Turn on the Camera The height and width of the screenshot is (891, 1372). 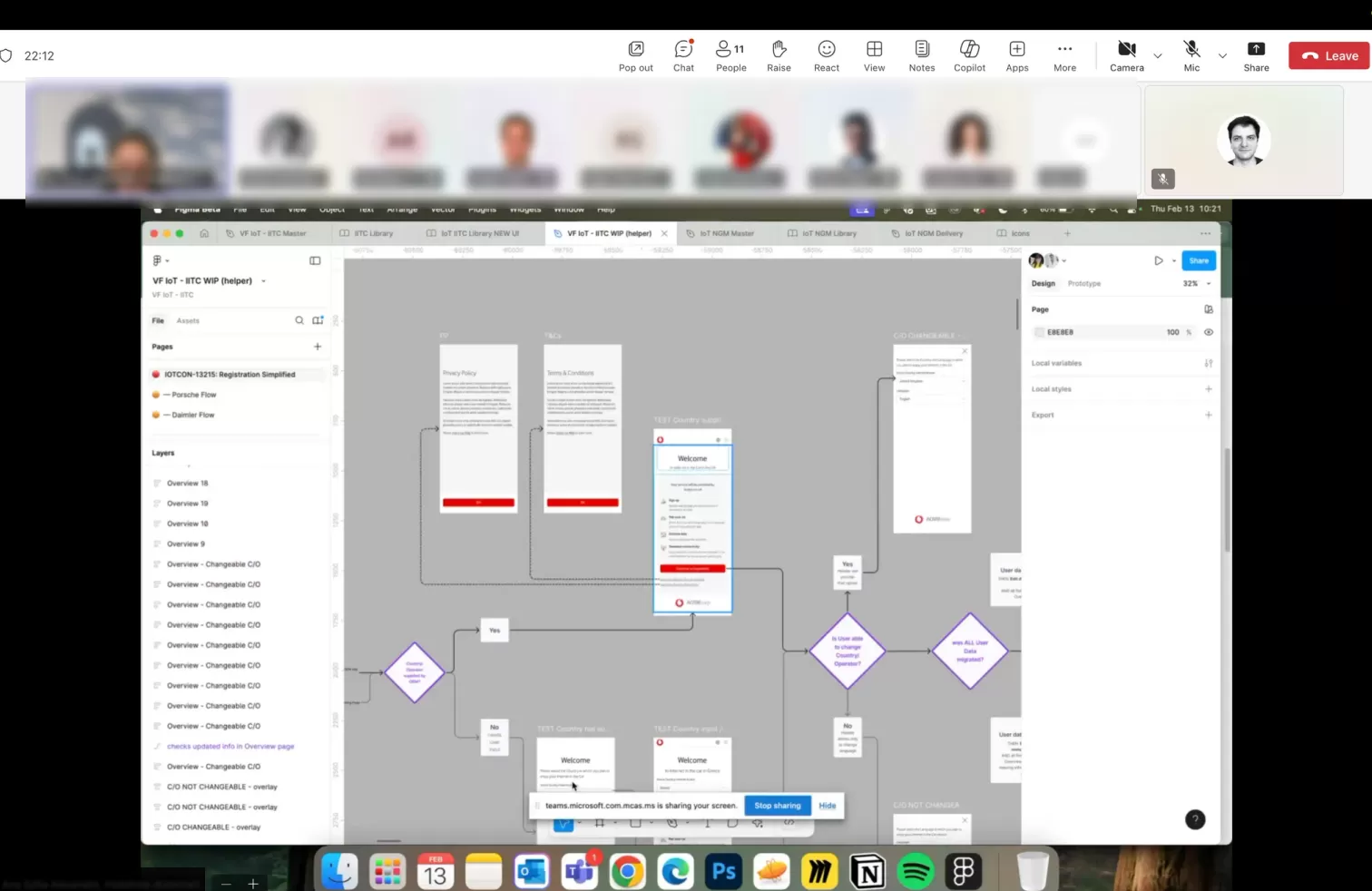coord(1126,55)
